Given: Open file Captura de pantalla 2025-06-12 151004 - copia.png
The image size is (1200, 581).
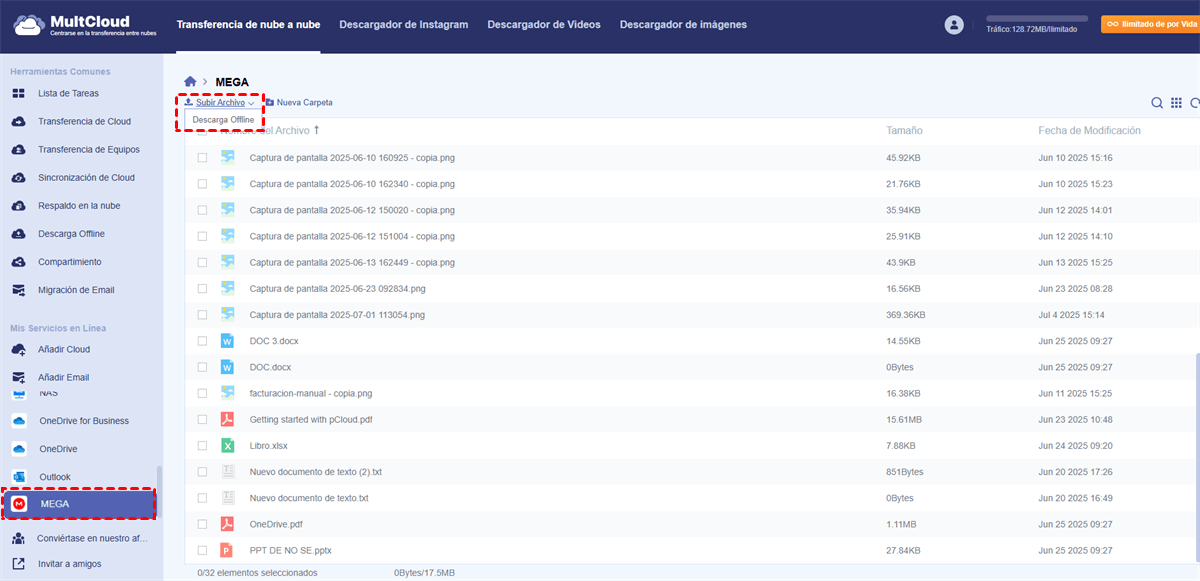Looking at the screenshot, I should click(352, 236).
